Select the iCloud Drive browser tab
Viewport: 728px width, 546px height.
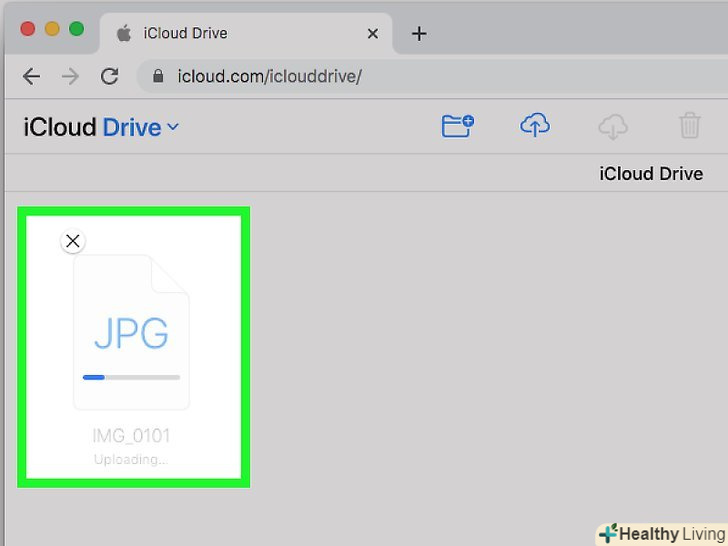pyautogui.click(x=246, y=33)
